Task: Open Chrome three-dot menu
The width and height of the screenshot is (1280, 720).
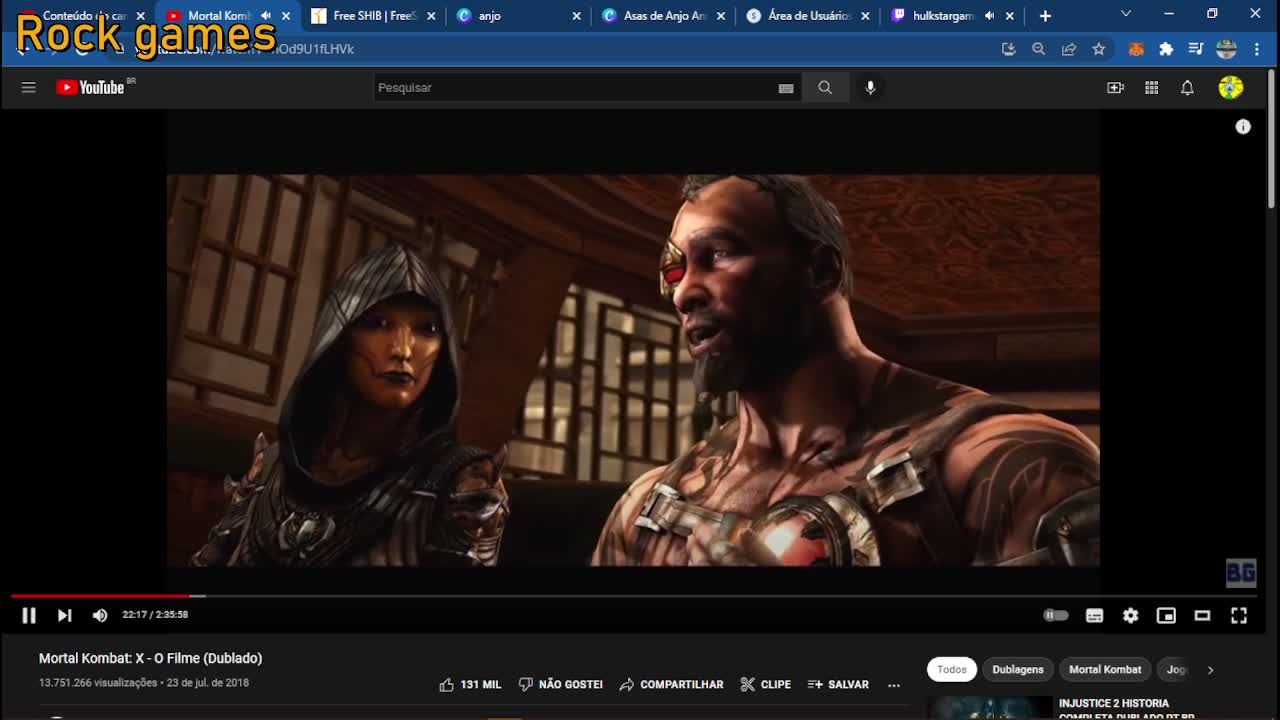Action: [x=1257, y=49]
